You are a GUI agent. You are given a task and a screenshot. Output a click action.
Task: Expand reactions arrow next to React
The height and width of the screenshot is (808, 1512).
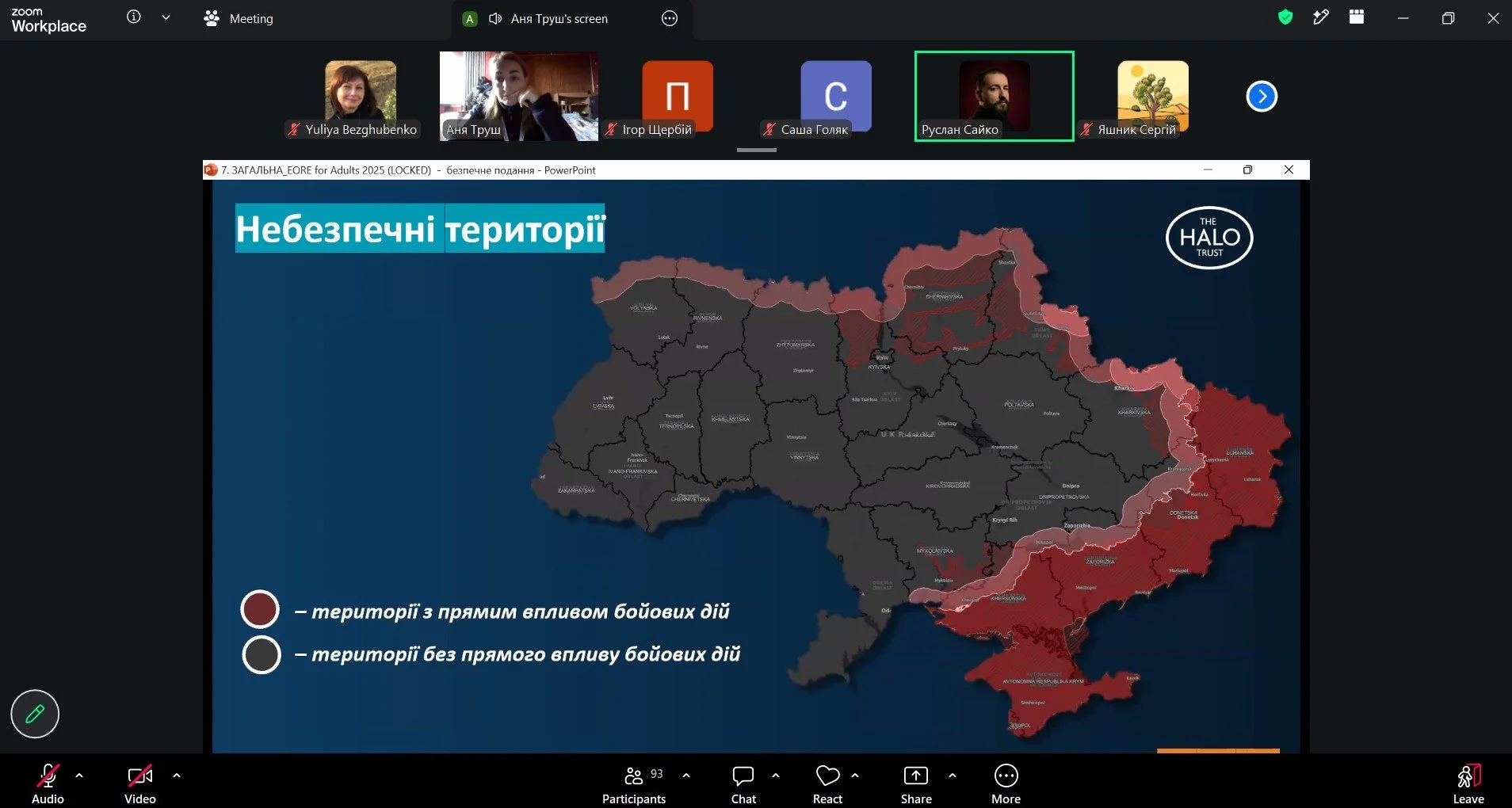click(x=855, y=776)
